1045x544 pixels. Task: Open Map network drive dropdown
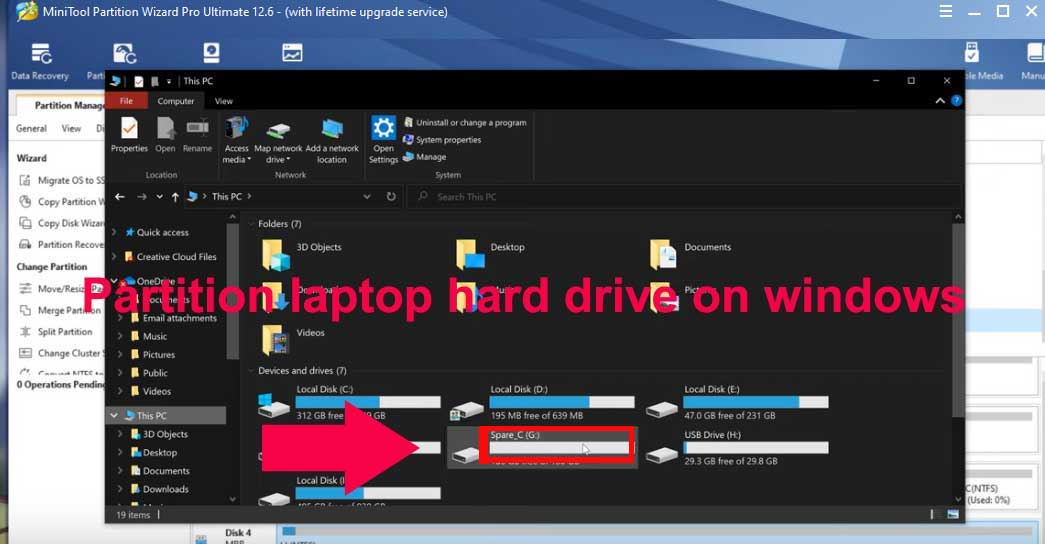278,140
